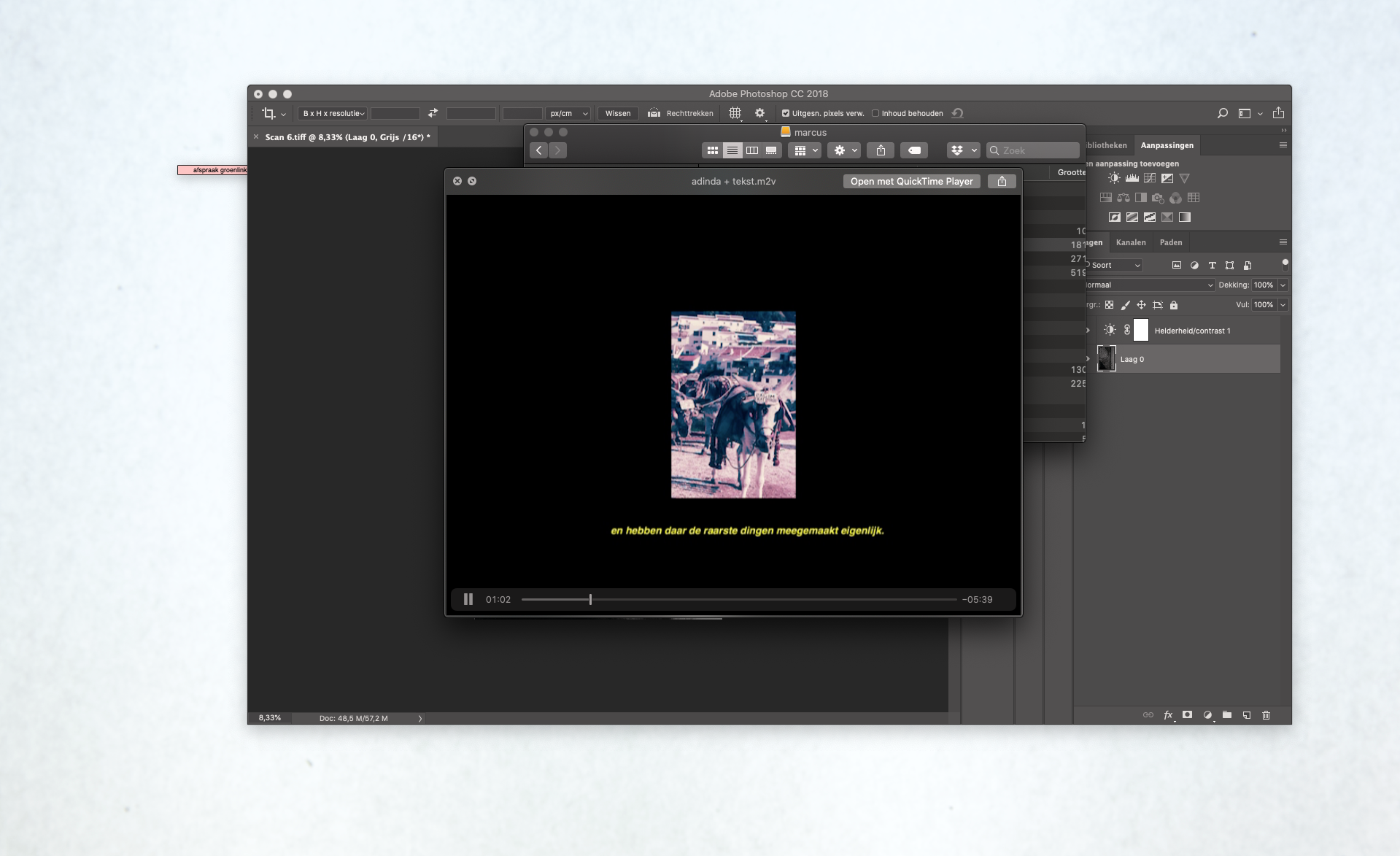1400x856 pixels.
Task: Open the px/cm units dropdown
Action: pyautogui.click(x=568, y=113)
